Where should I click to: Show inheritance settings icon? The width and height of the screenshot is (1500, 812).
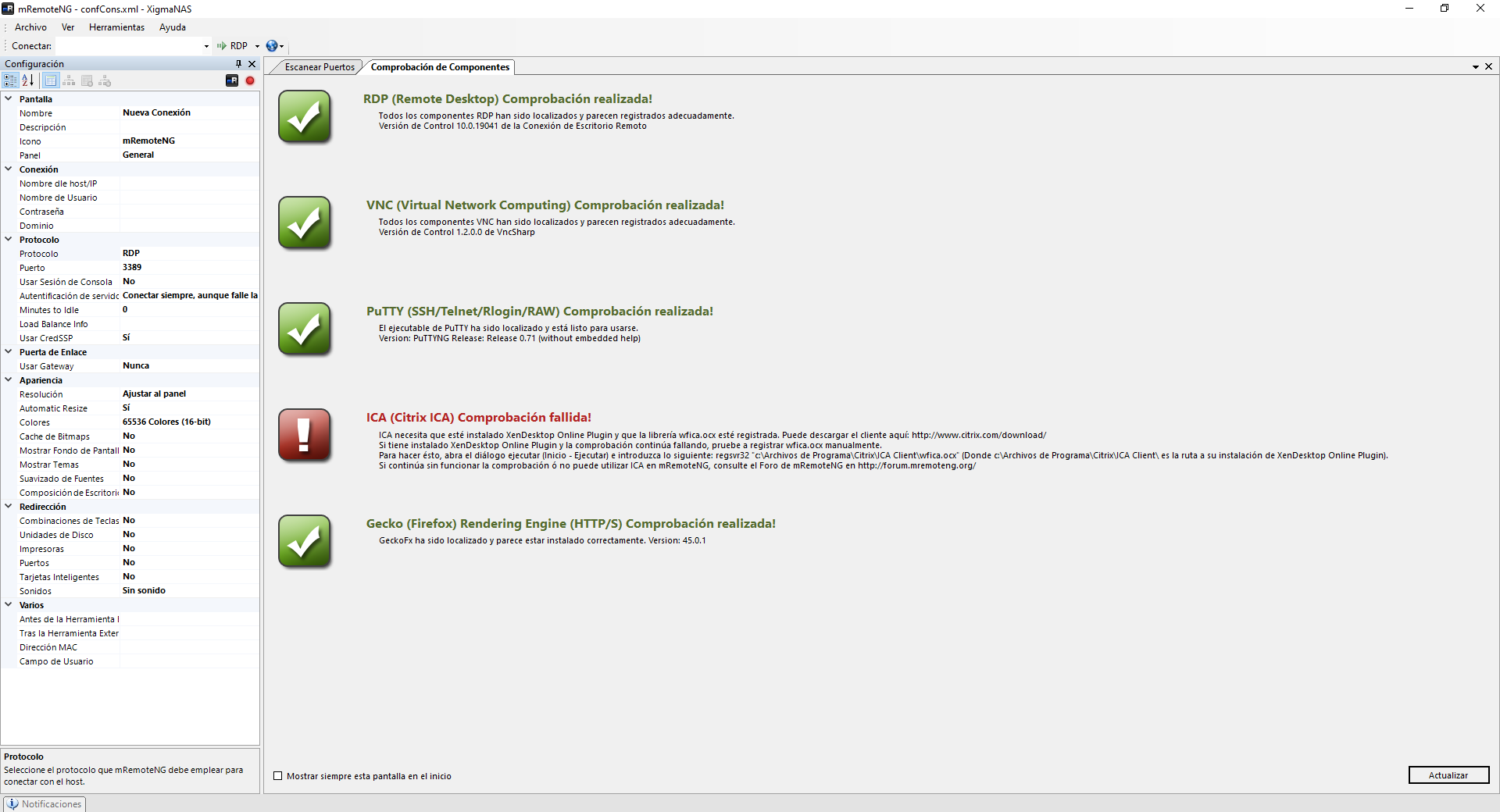[x=70, y=80]
